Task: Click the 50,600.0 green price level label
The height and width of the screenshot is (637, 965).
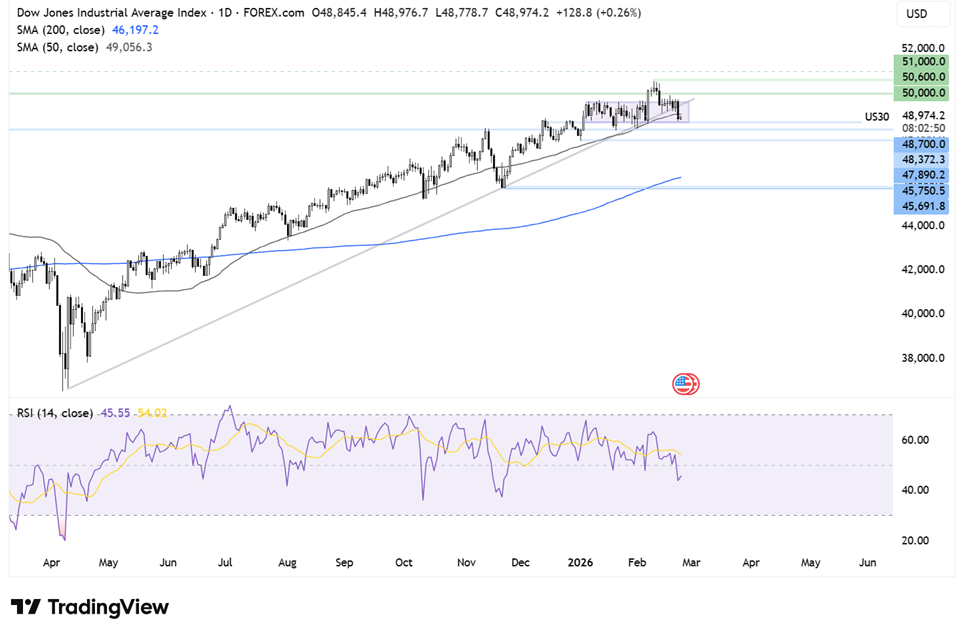Action: [x=921, y=77]
